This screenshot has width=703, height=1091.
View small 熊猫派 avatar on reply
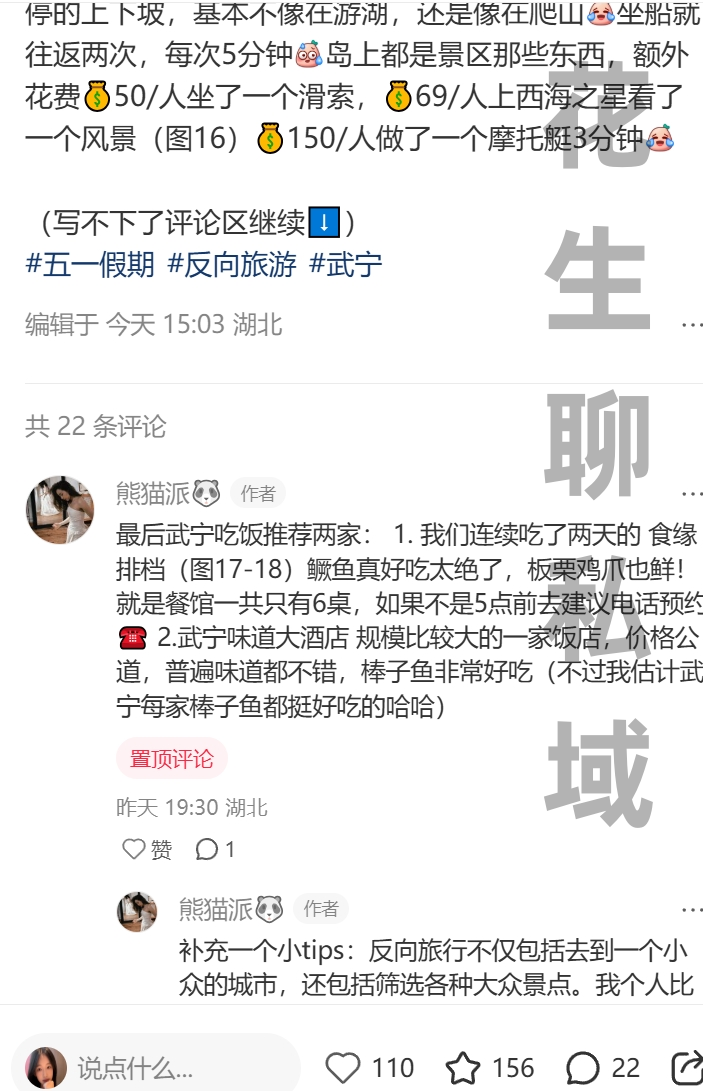click(137, 911)
